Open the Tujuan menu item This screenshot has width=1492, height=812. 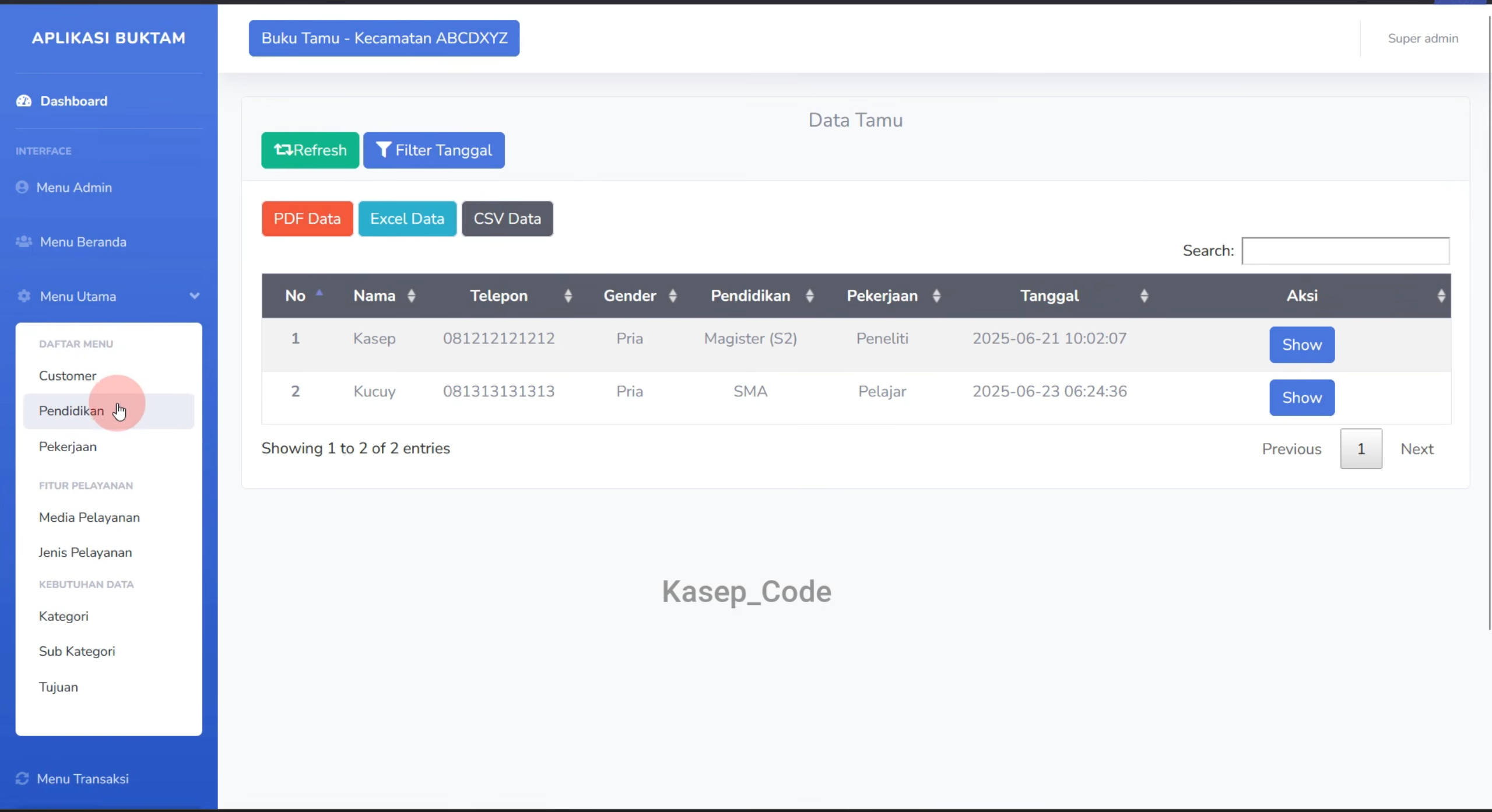point(108,687)
